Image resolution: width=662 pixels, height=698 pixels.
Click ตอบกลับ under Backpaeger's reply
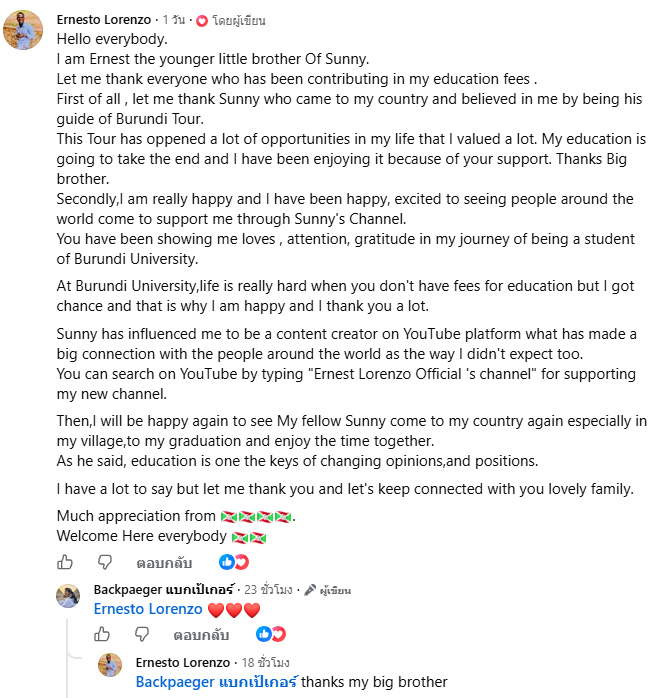tap(201, 635)
